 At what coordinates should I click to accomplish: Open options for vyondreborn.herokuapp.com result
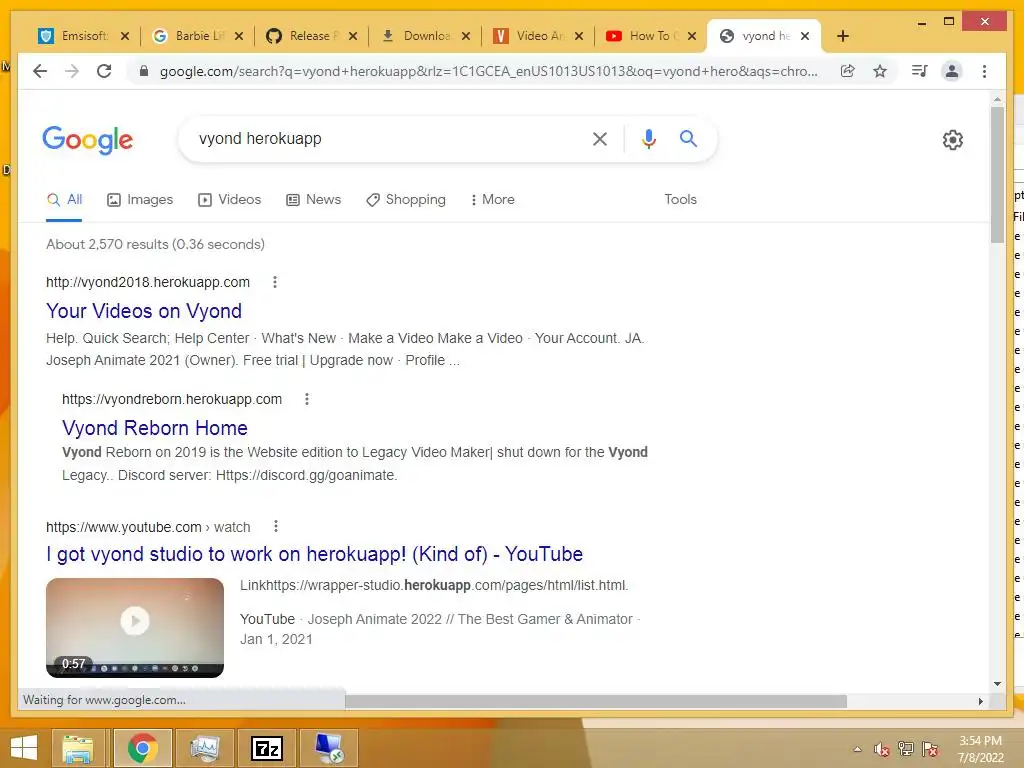307,399
